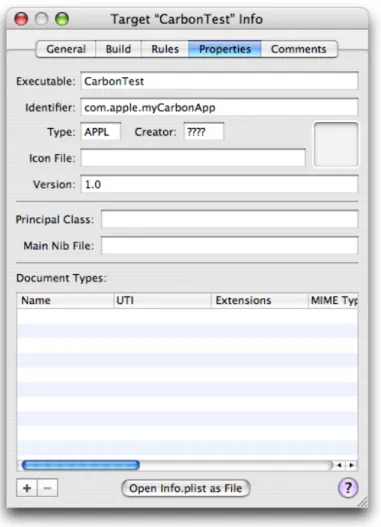Add a document type with plus button

[27, 488]
